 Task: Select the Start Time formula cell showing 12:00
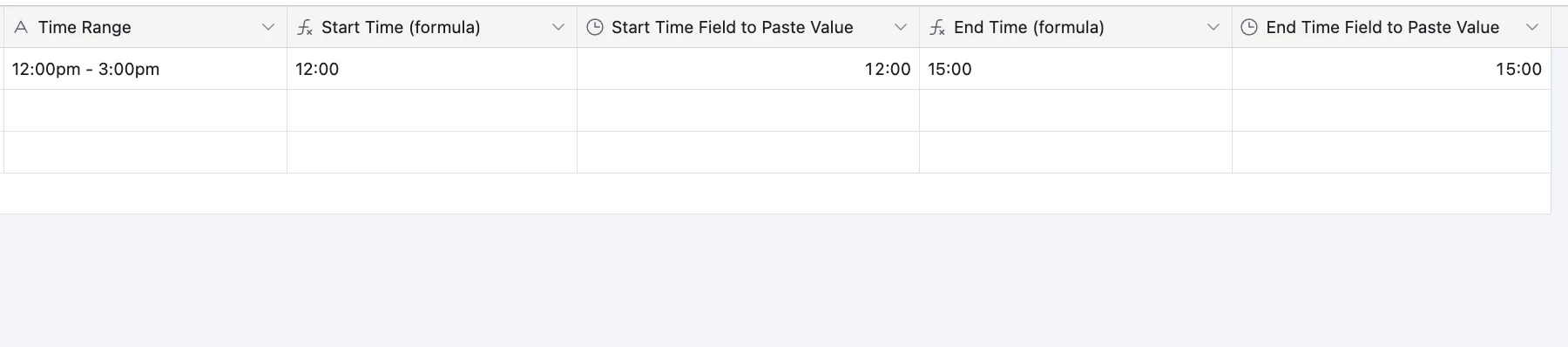click(x=432, y=69)
